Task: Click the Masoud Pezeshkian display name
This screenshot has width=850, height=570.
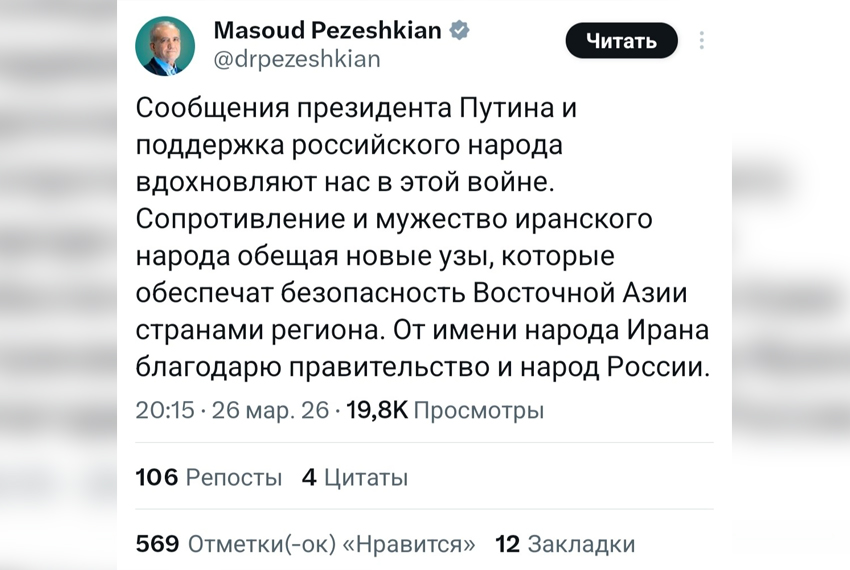Action: (327, 31)
